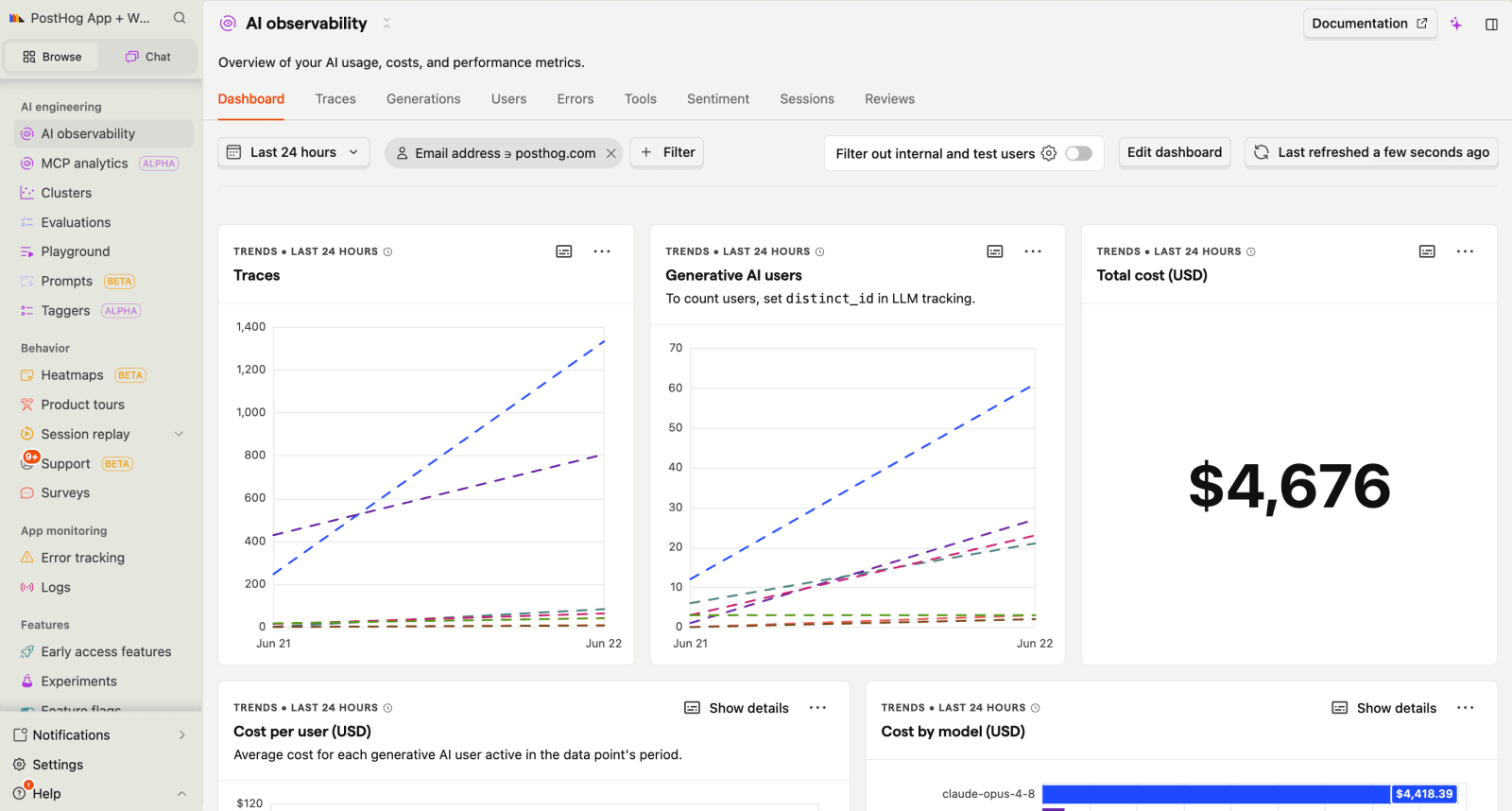The height and width of the screenshot is (811, 1512).
Task: Click the Clusters sidebar icon
Action: click(27, 193)
